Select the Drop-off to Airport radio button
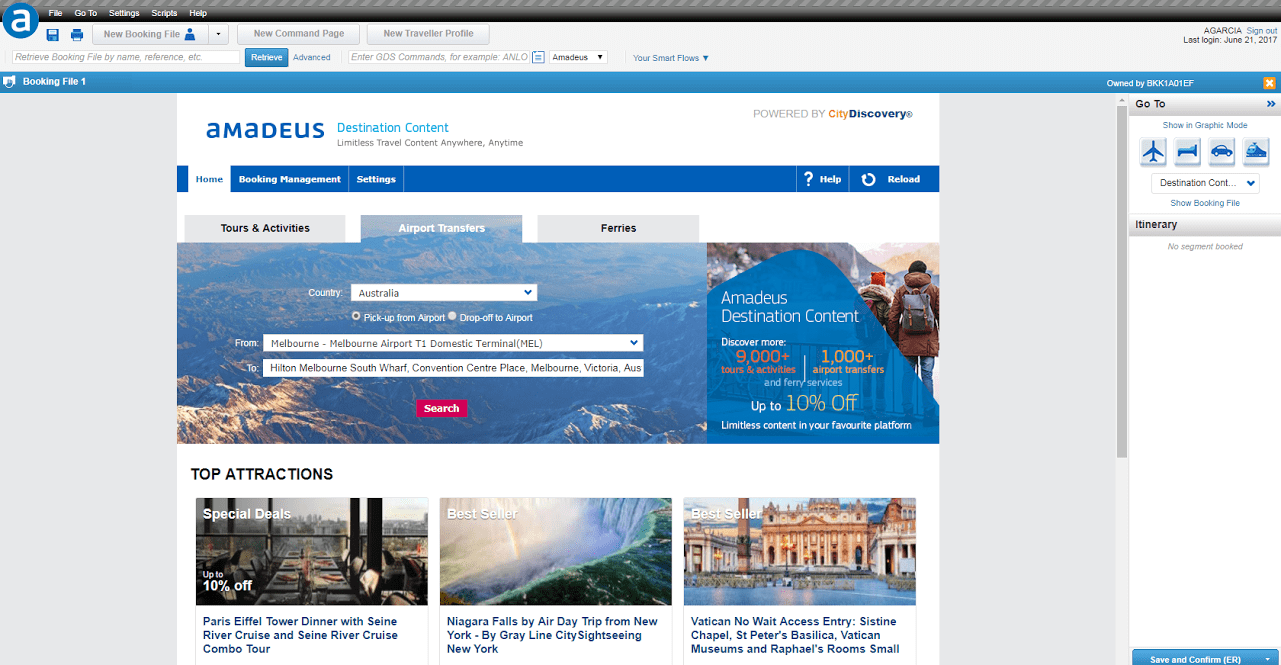This screenshot has width=1281, height=665. 452,316
